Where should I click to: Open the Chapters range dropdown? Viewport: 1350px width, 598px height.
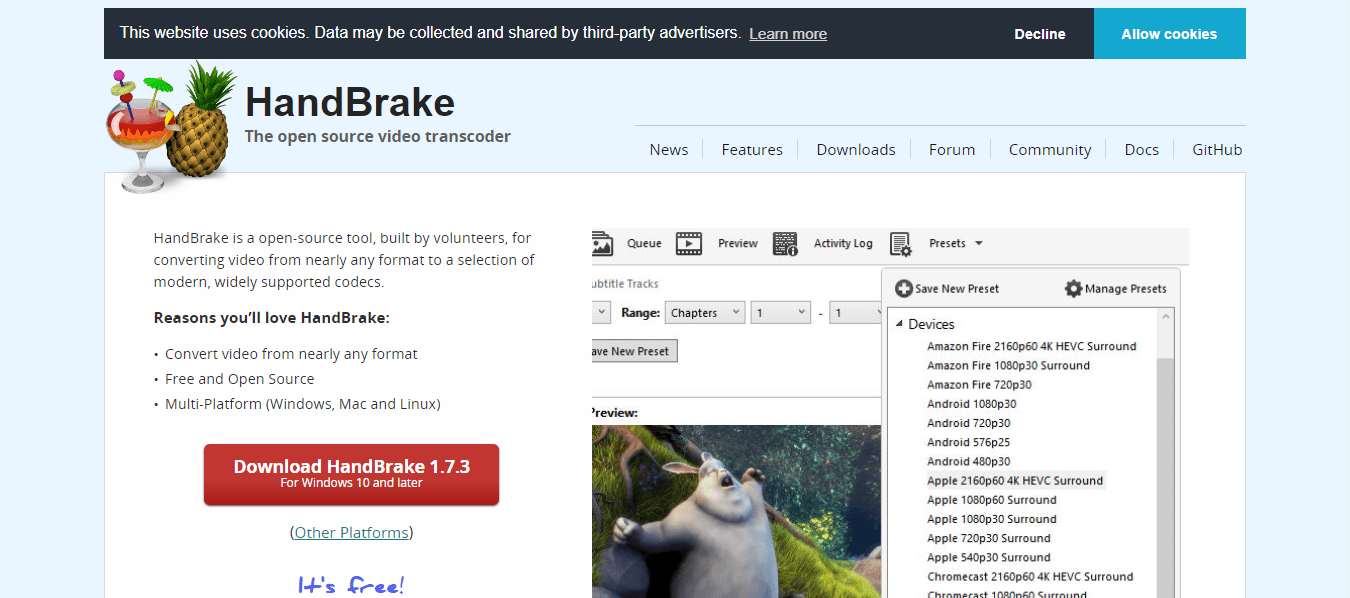tap(705, 313)
